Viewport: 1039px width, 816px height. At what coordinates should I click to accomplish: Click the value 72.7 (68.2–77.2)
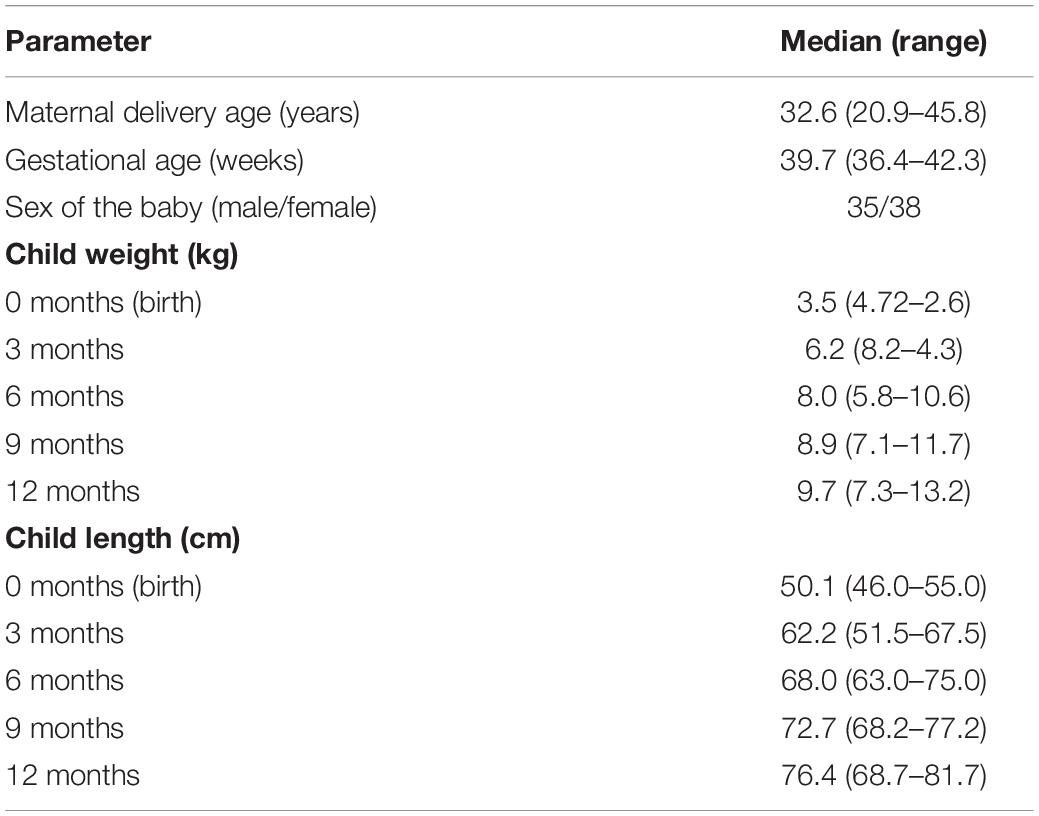click(x=883, y=727)
